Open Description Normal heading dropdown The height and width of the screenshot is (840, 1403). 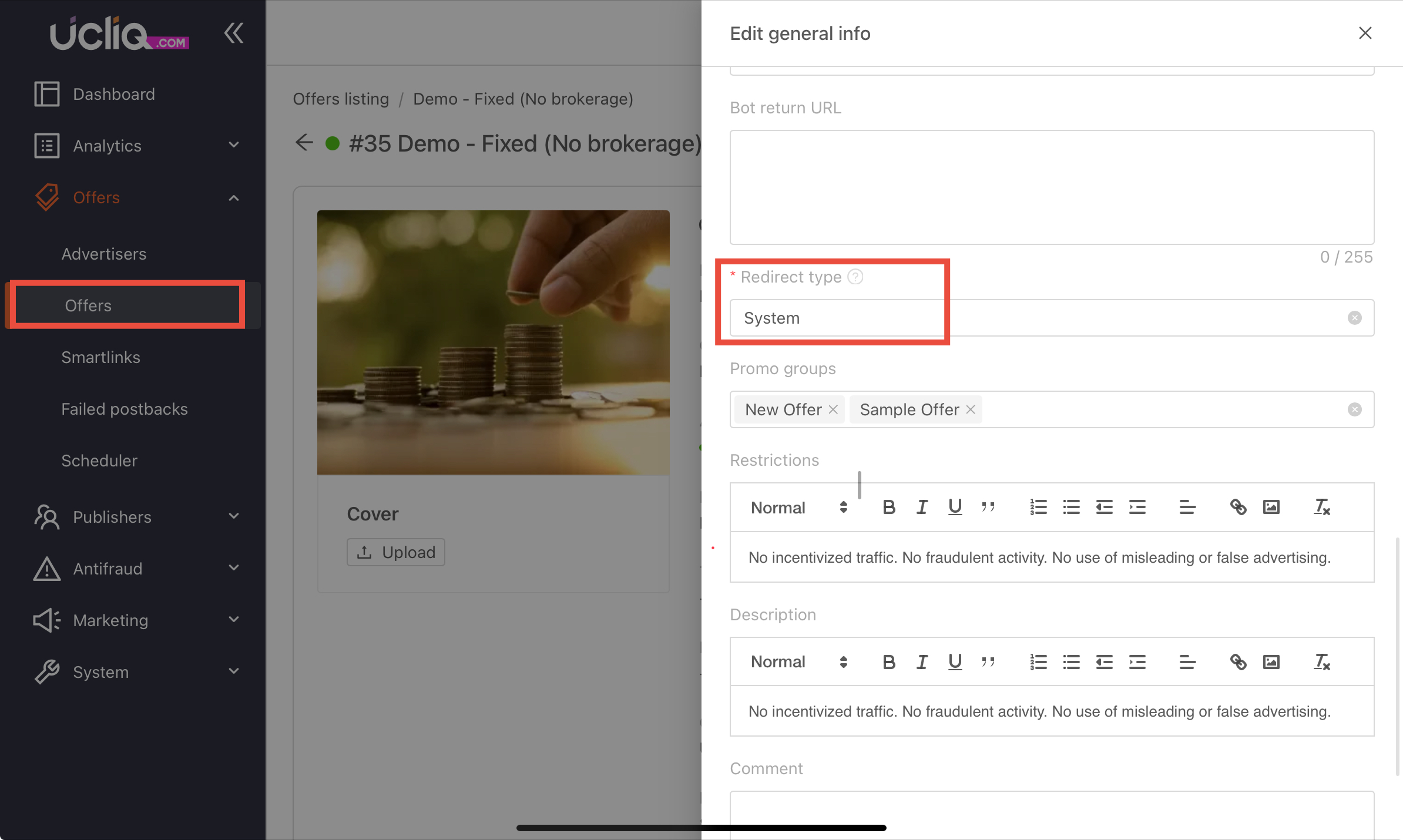point(799,661)
